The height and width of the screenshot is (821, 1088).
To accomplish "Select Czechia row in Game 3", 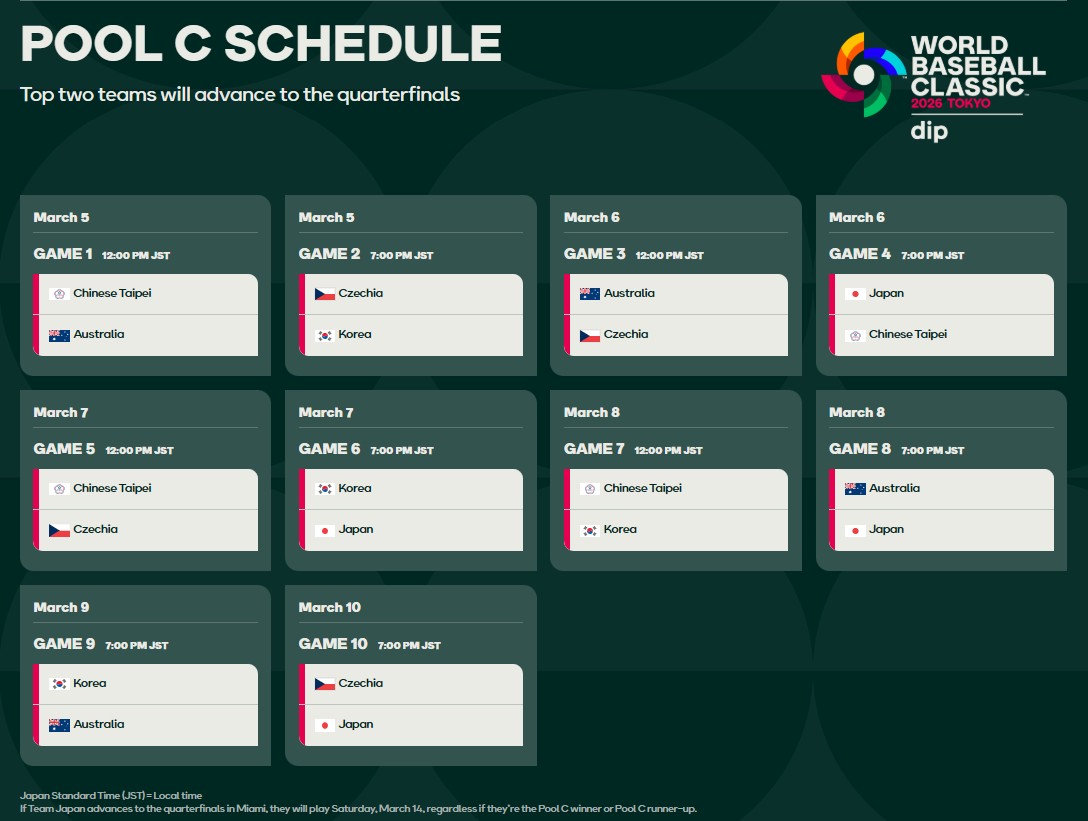I will point(676,335).
